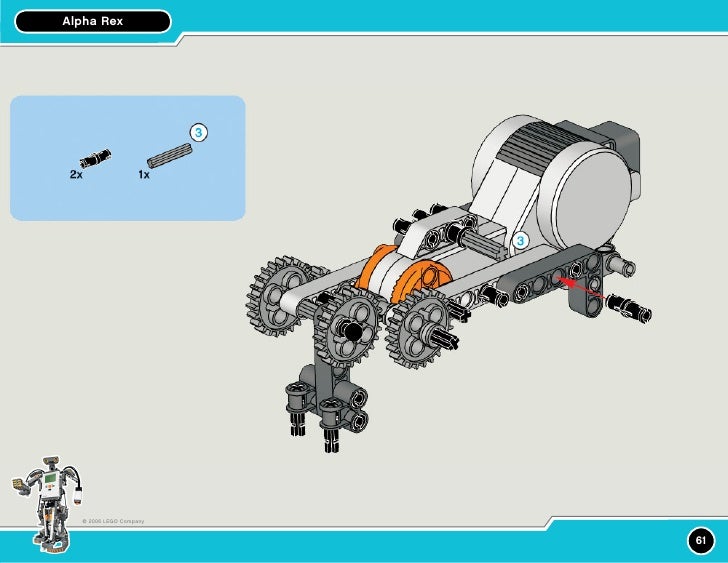Viewport: 728px width, 563px height.
Task: Click the black connector pin part picture
Action: pyautogui.click(x=95, y=158)
